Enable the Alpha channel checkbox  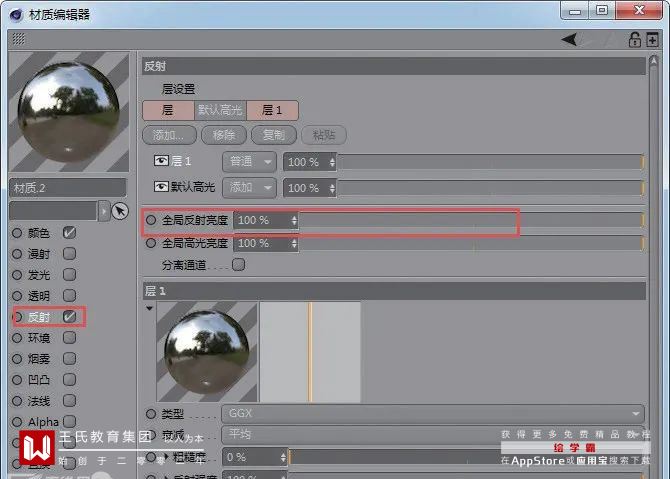[x=69, y=422]
